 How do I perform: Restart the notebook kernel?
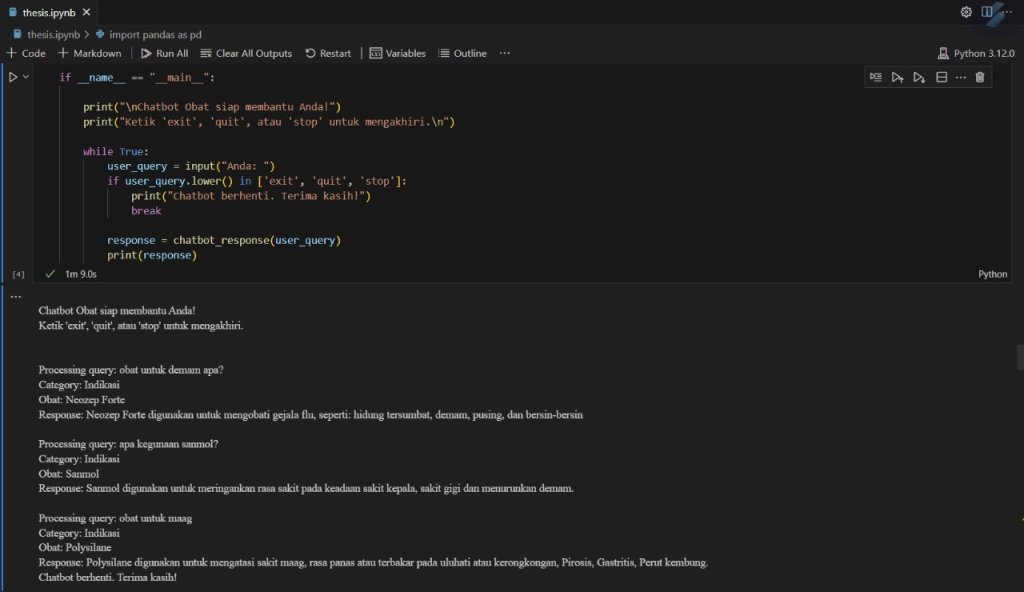328,53
